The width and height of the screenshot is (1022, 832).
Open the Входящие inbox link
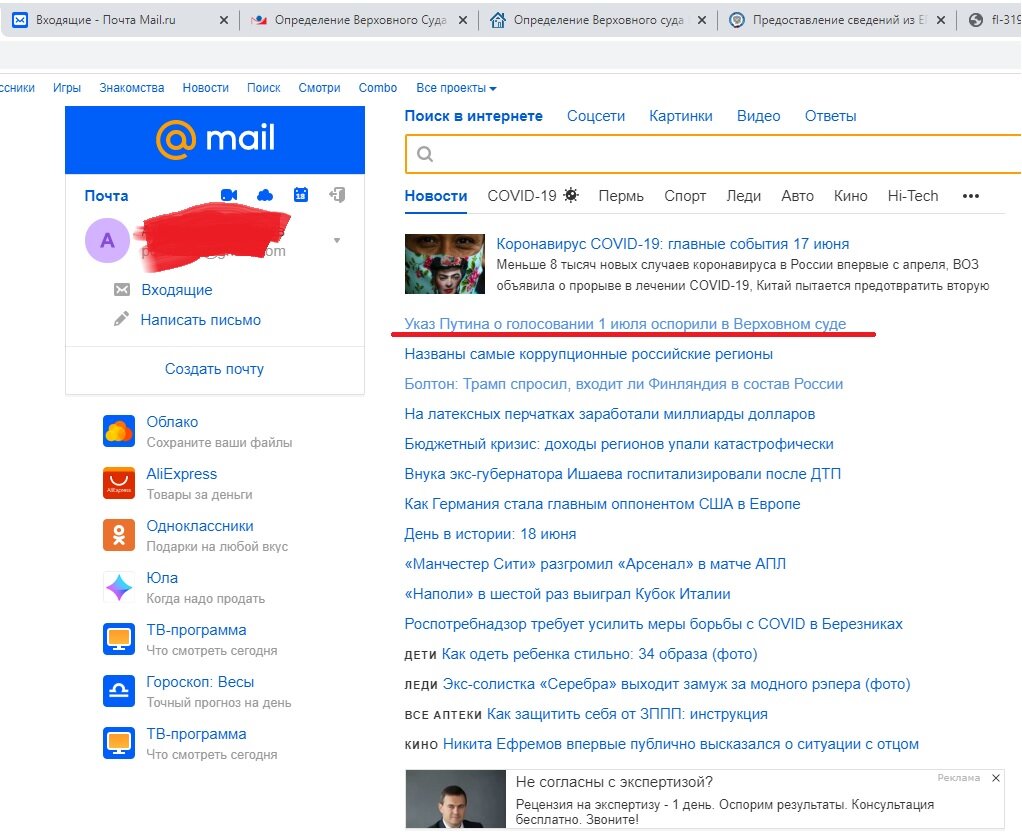(177, 290)
